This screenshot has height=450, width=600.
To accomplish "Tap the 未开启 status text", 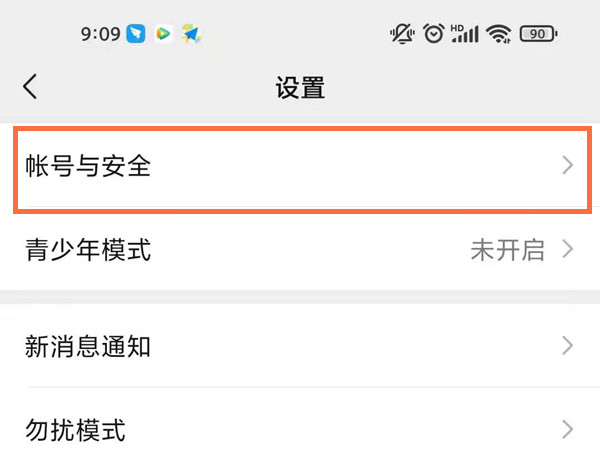I will coord(507,249).
